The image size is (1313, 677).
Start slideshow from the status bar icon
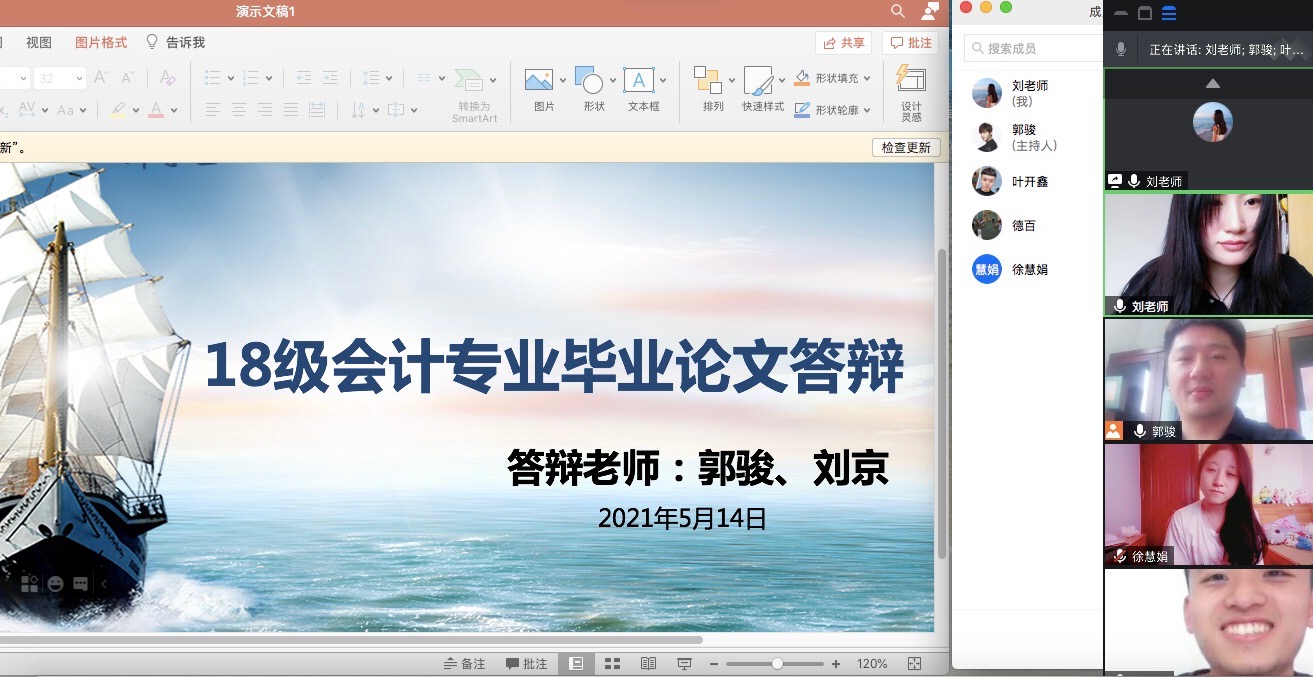pos(684,664)
